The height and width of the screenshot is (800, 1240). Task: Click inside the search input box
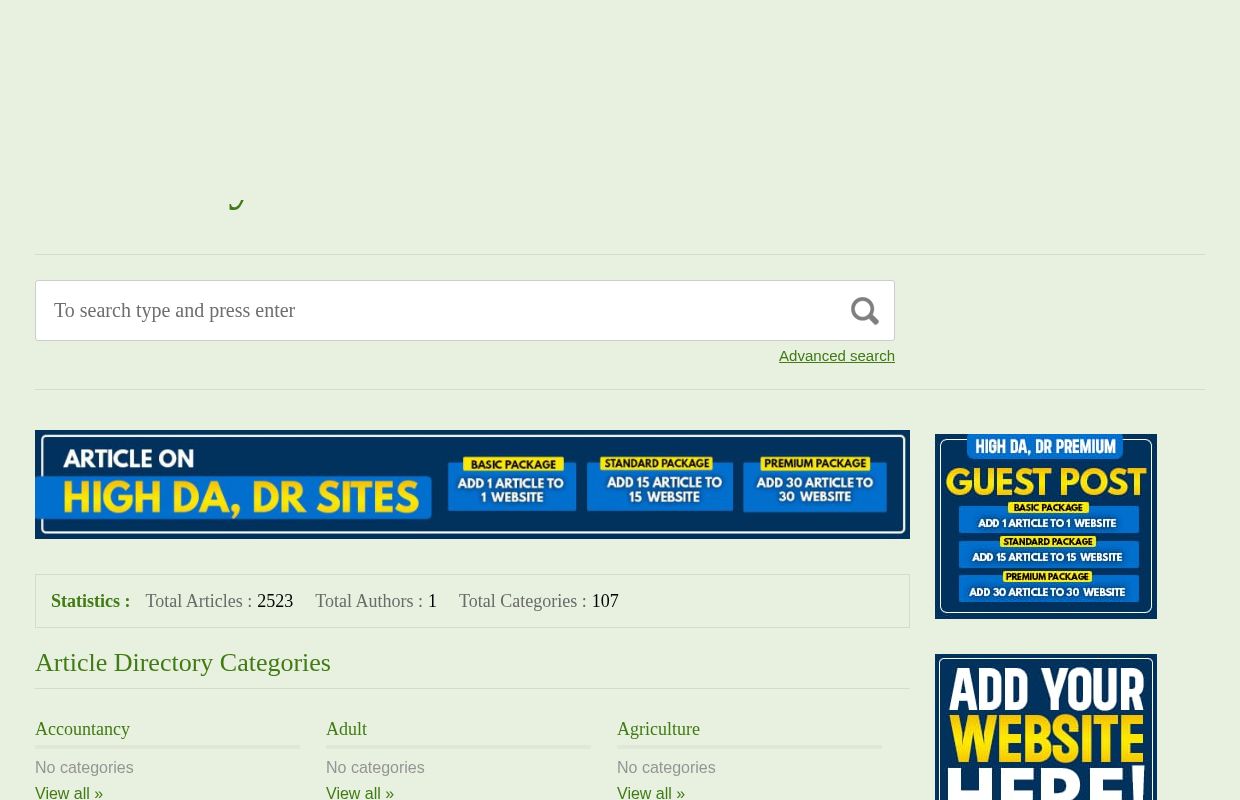[440, 310]
